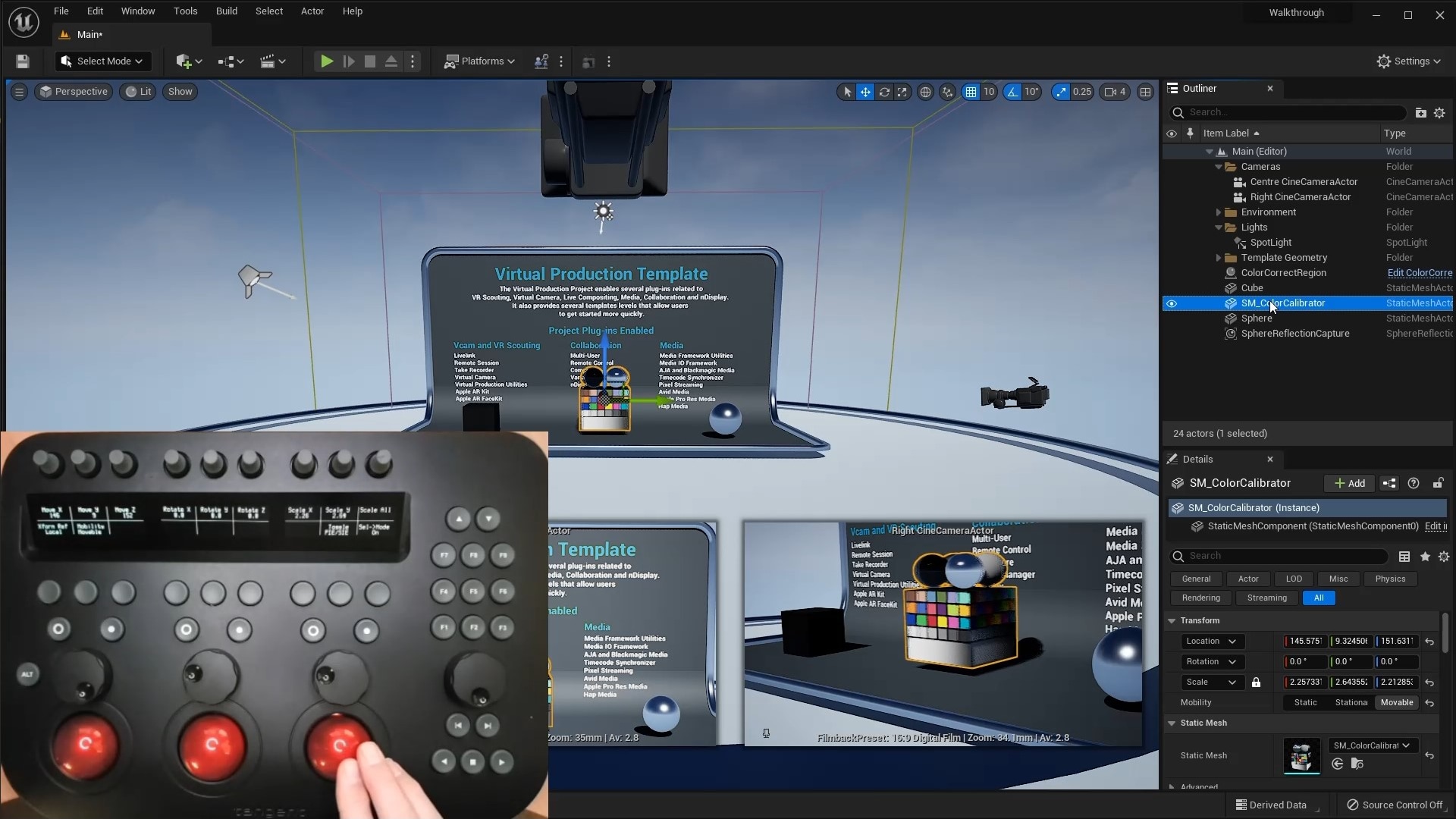Viewport: 1456px width, 819px height.
Task: Open the quick add content menu icon
Action: tap(188, 61)
